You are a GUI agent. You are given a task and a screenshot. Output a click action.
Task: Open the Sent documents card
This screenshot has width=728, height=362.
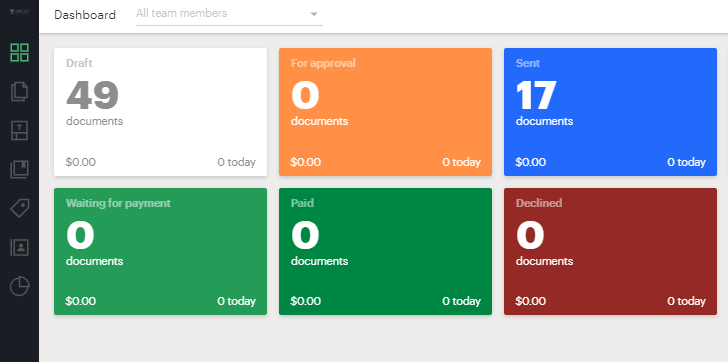click(610, 112)
